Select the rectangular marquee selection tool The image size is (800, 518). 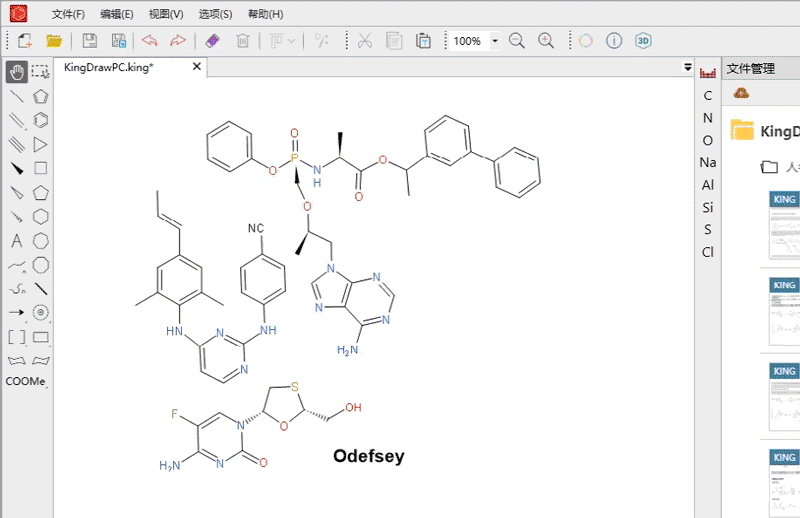[x=40, y=72]
